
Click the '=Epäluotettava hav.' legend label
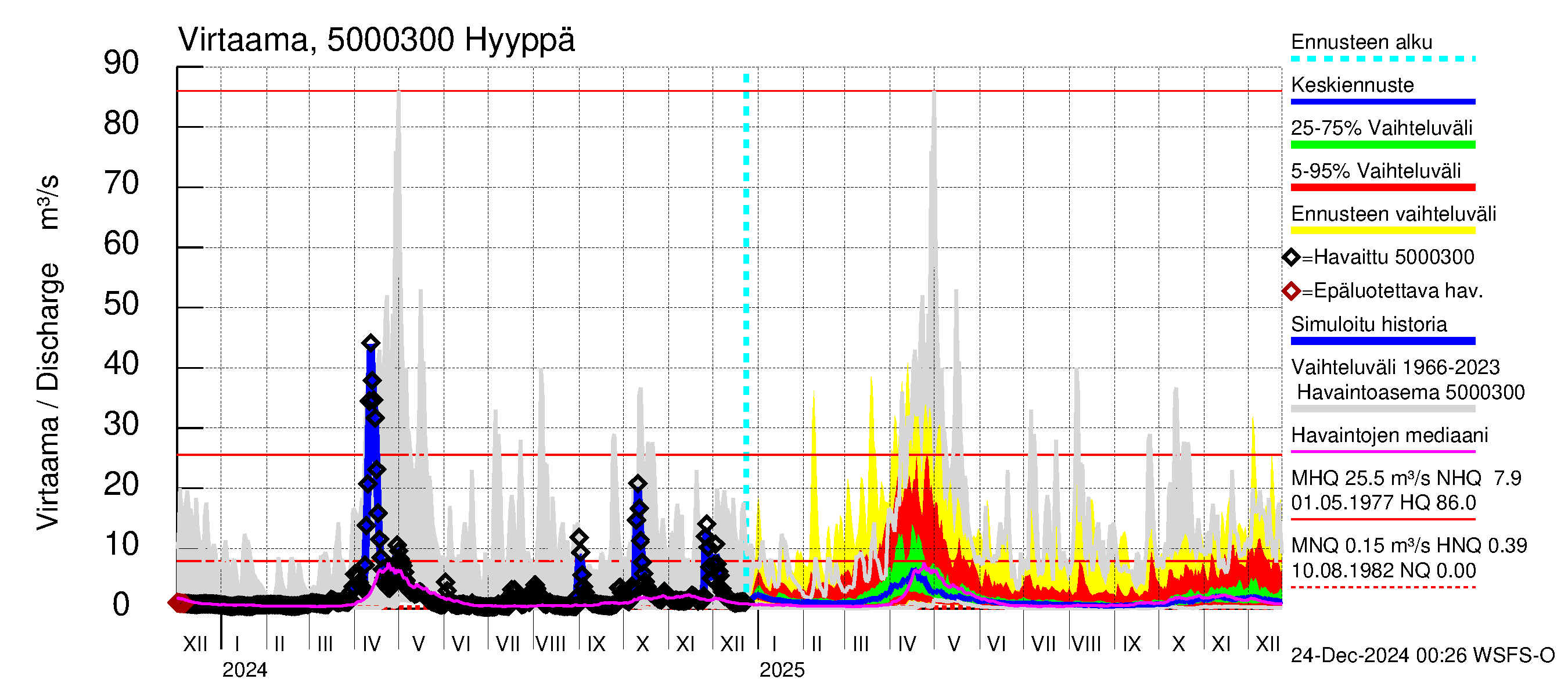[x=1392, y=291]
